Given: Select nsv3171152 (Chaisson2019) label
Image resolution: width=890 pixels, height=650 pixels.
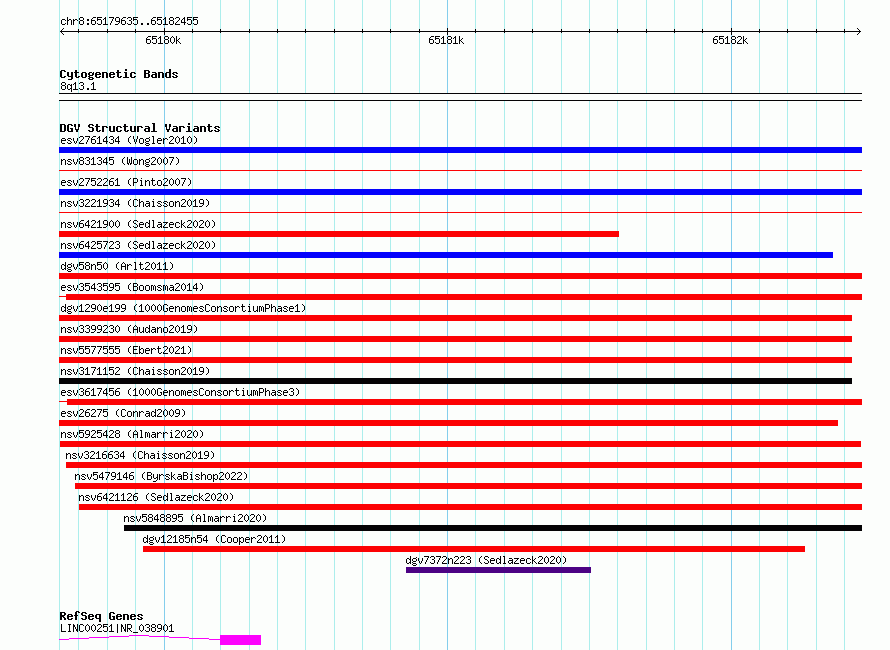Looking at the screenshot, I should click(135, 371).
